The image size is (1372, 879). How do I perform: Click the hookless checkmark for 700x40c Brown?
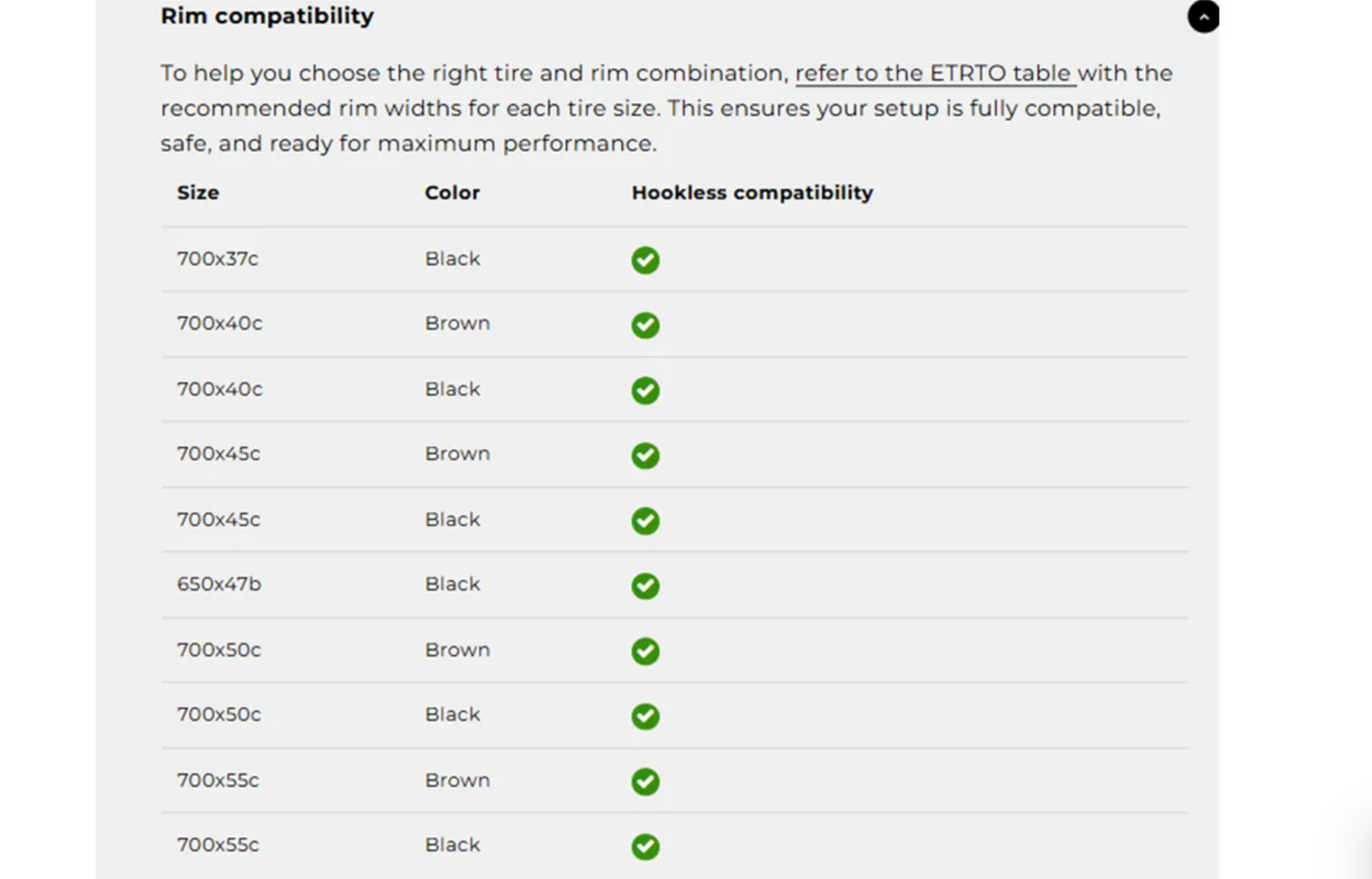point(646,326)
